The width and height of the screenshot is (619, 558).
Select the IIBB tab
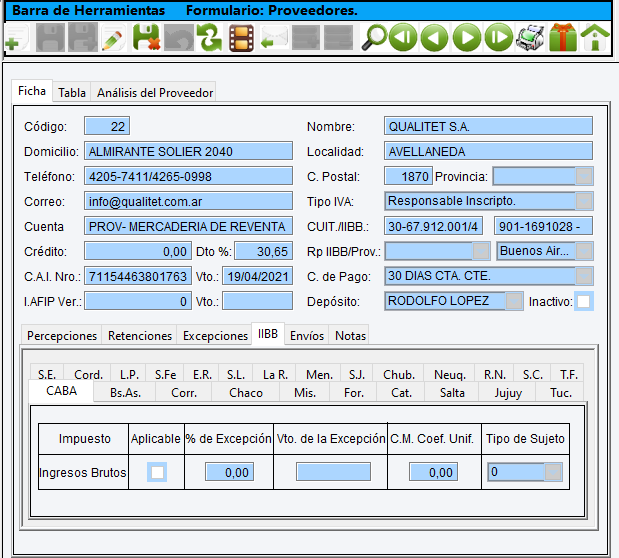[268, 334]
